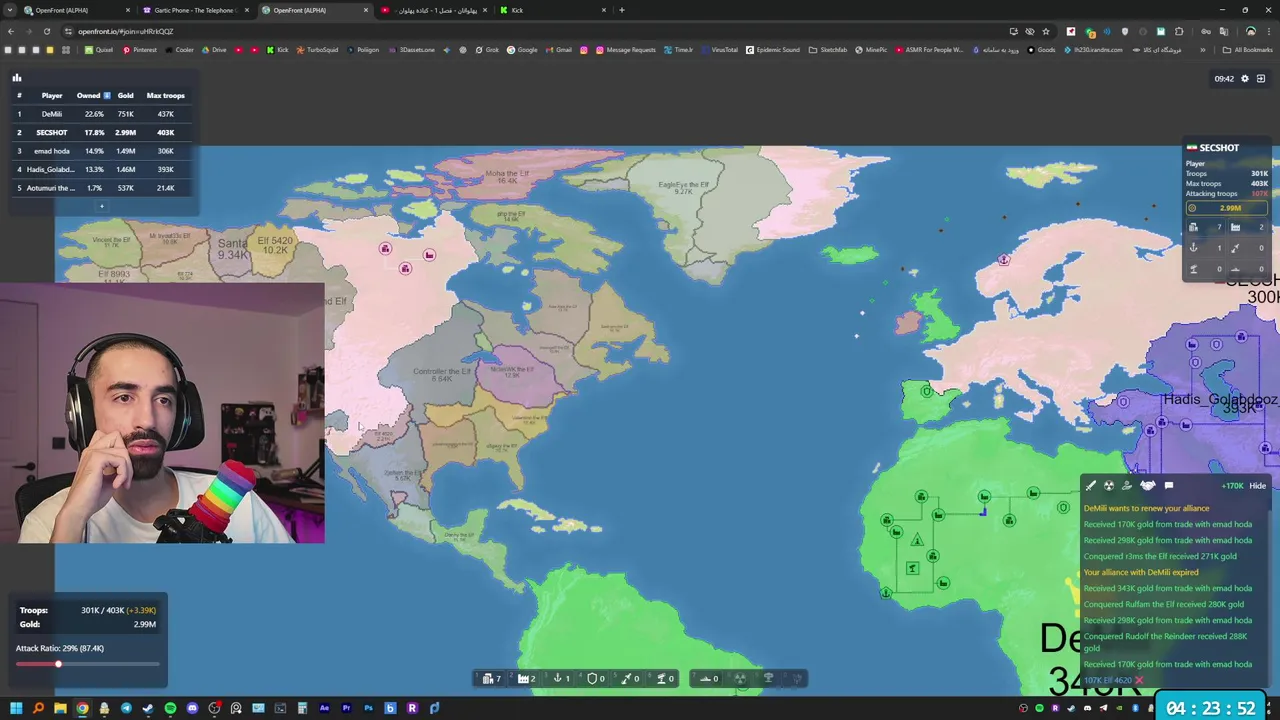Select Aotumuri the... row in leaderboard
Viewport: 1280px width, 720px height.
click(101, 188)
